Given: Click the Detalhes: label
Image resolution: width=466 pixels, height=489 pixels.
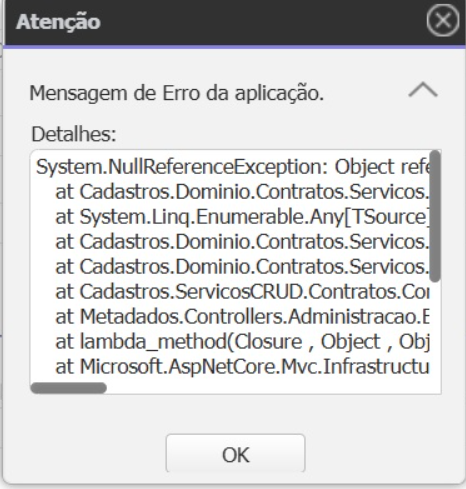Looking at the screenshot, I should click(x=74, y=134).
